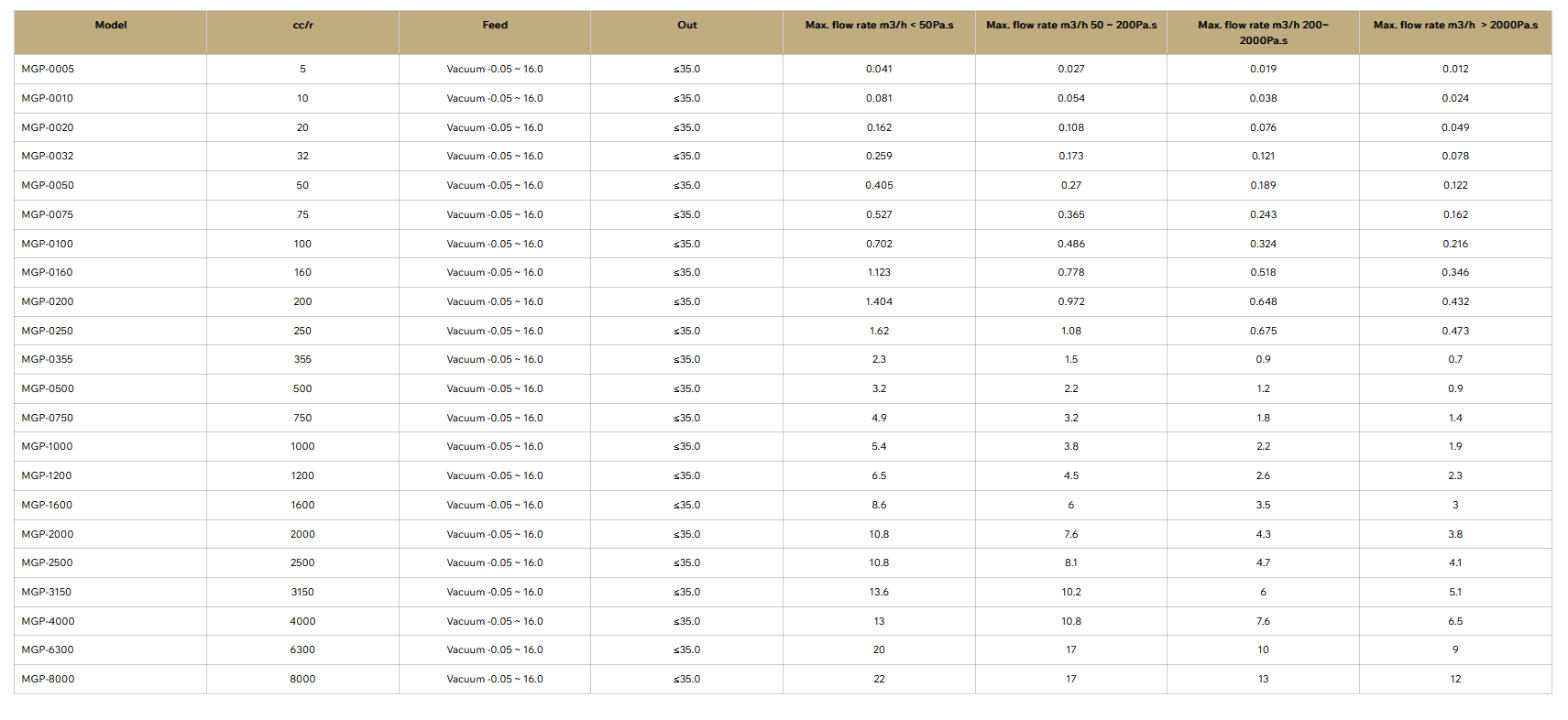Click Max flow rate 50 ~ 200Pa.s header
The height and width of the screenshot is (720, 1568).
coord(1070,26)
